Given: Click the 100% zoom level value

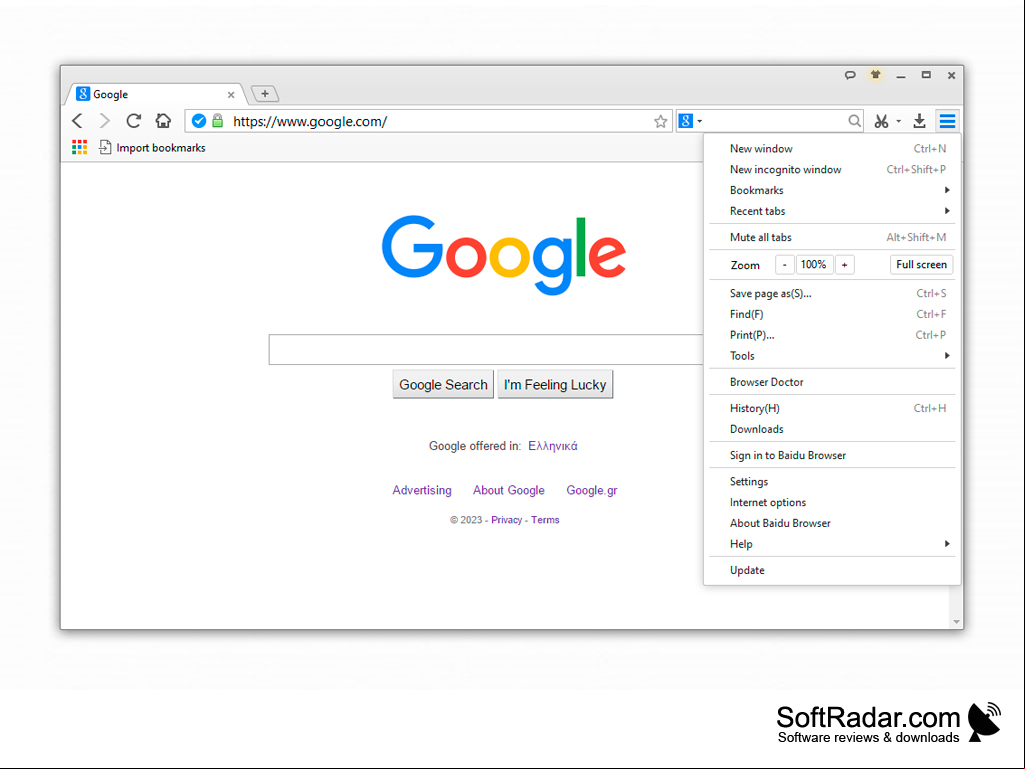Looking at the screenshot, I should pos(814,265).
